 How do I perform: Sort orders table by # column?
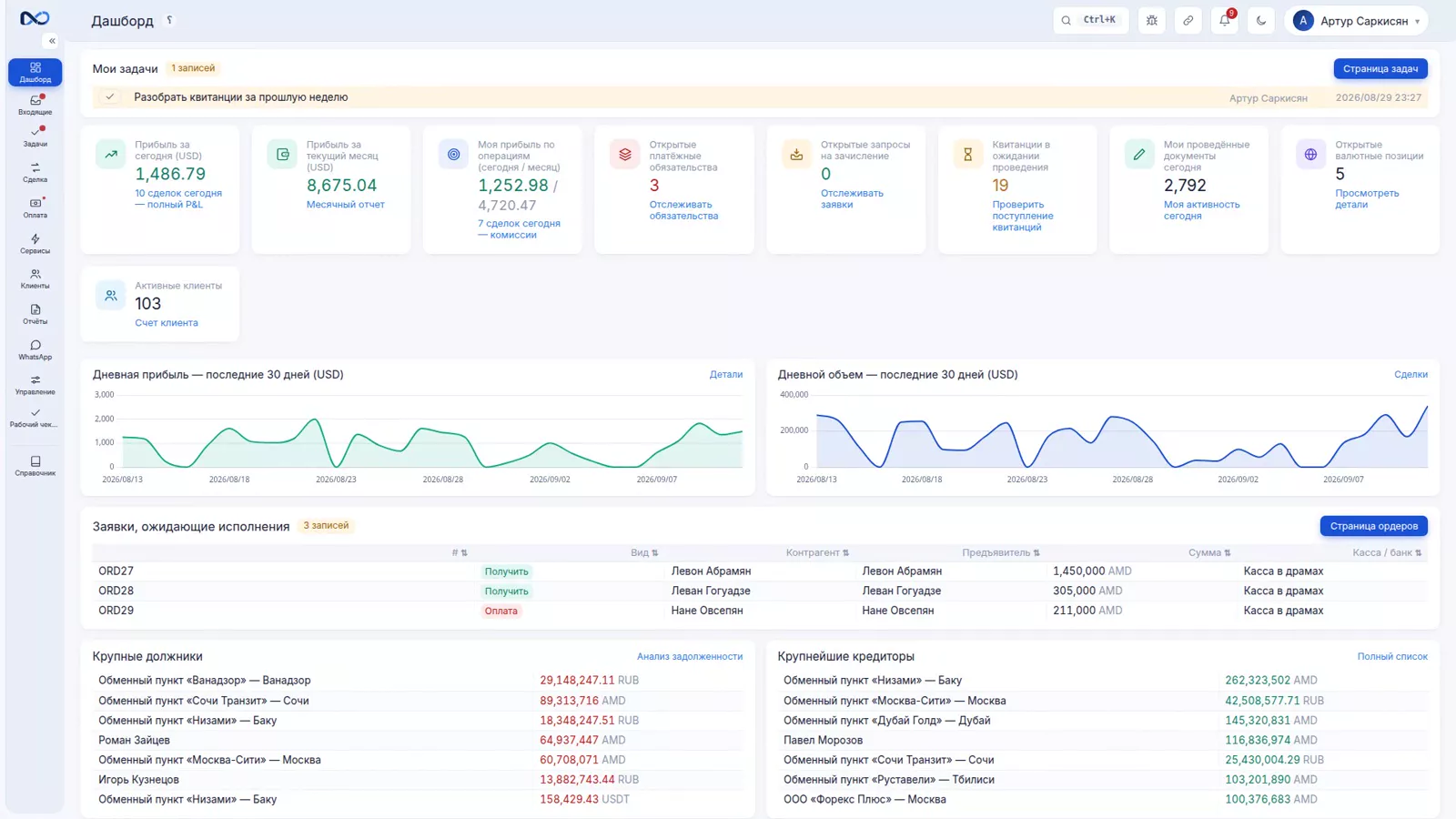pos(460,552)
